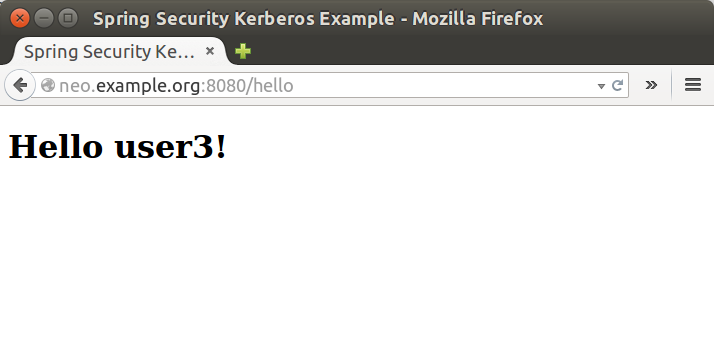Go back using the back arrow button

click(20, 85)
